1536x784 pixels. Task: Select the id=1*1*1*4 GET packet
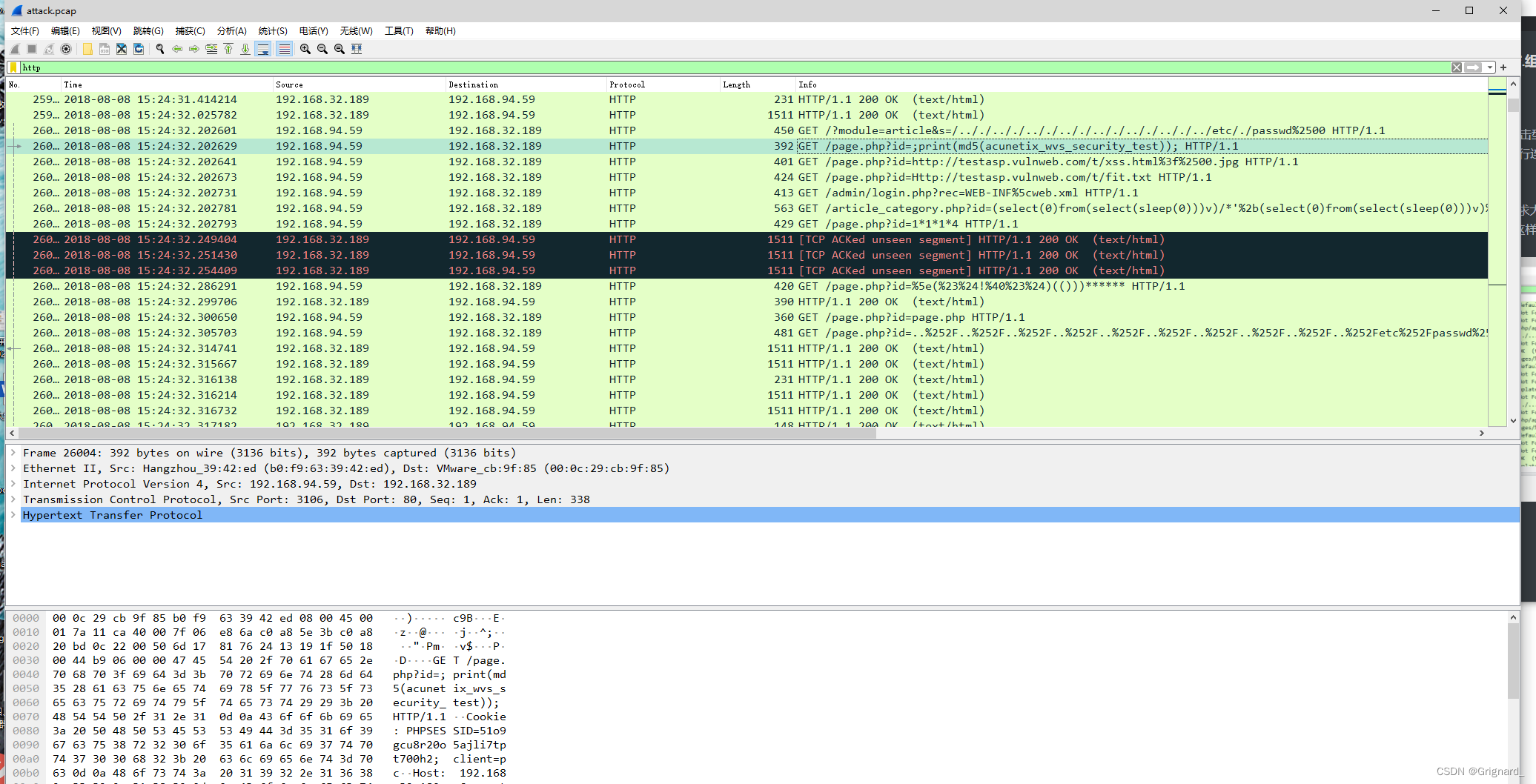[x=747, y=224]
